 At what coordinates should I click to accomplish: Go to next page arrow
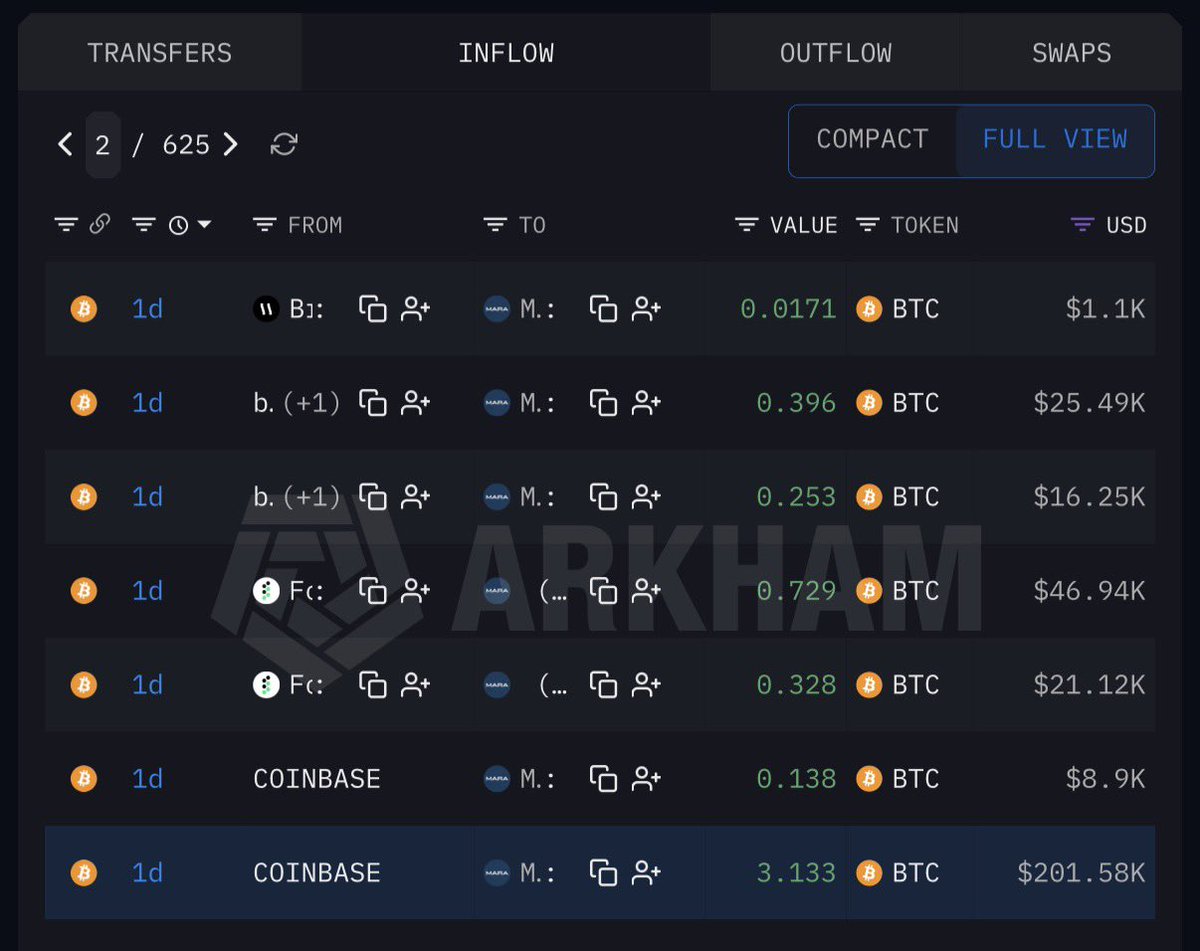230,145
